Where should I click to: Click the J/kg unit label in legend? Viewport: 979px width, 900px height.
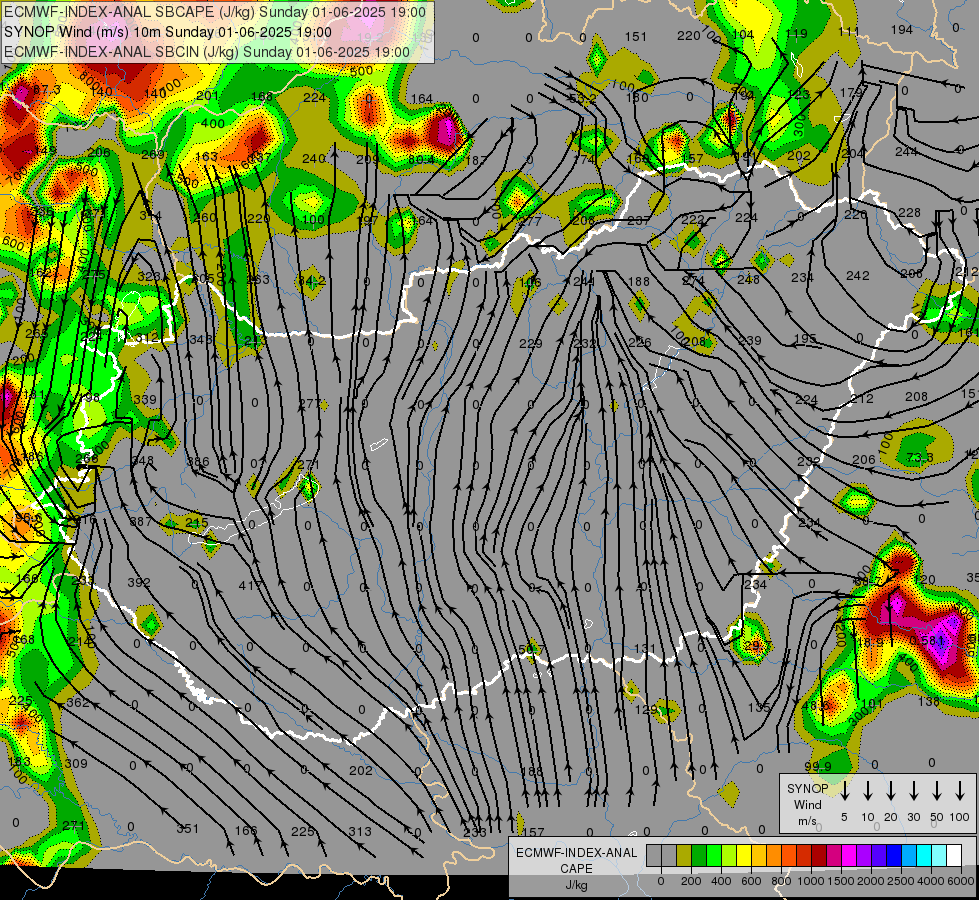click(x=577, y=885)
